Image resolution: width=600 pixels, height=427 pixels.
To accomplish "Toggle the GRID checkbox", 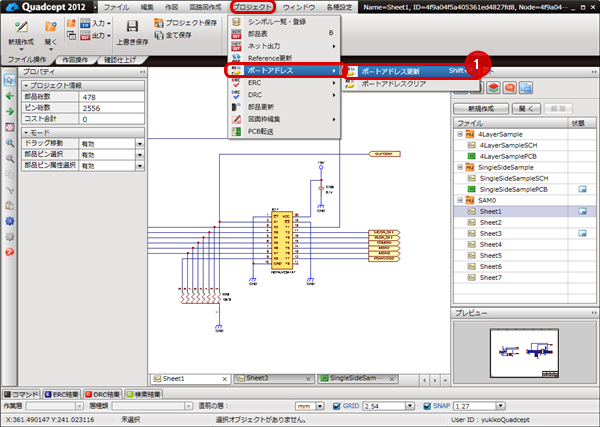I will [x=336, y=406].
